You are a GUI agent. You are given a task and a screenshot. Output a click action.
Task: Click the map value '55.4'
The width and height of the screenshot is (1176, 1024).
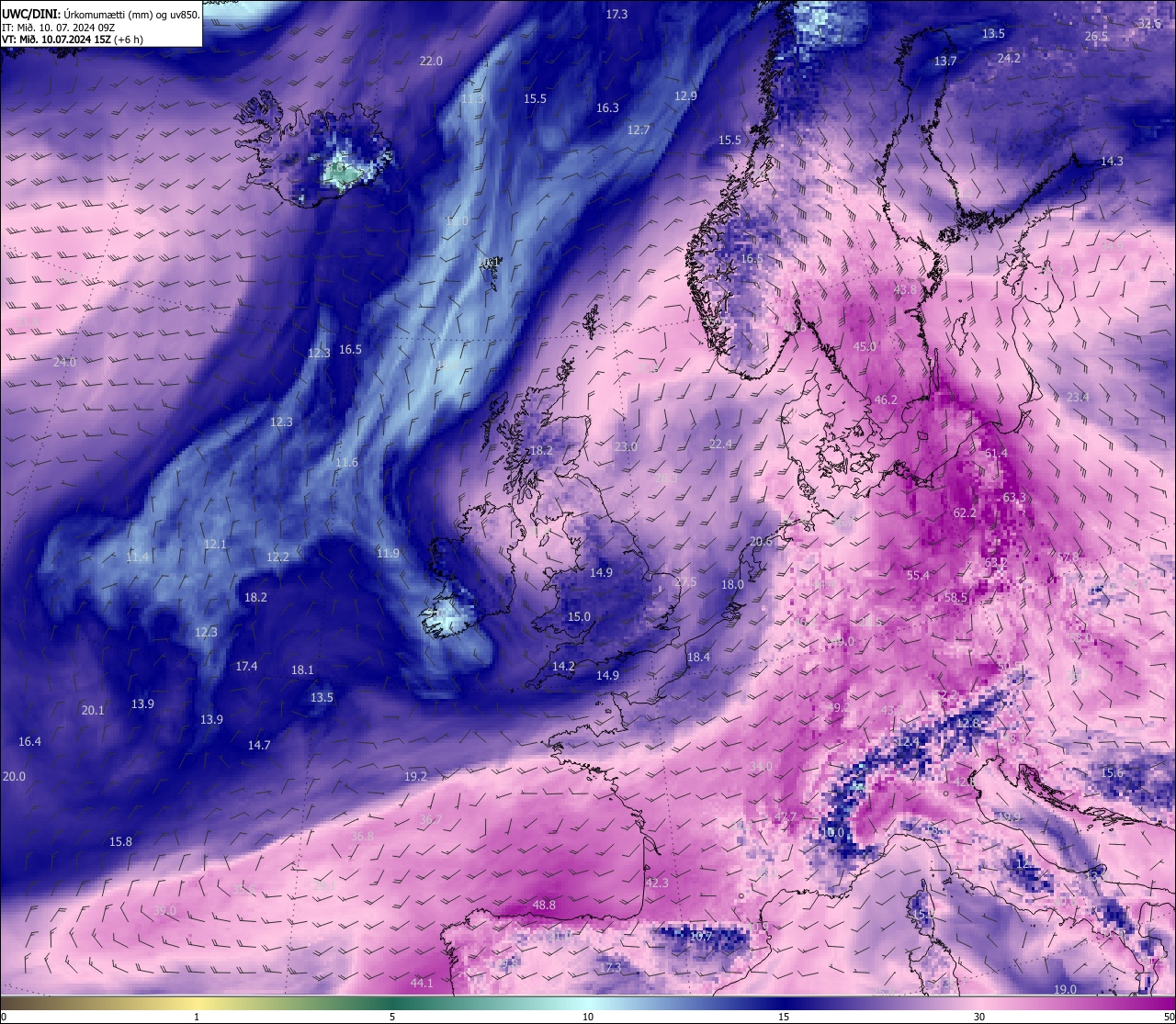pyautogui.click(x=918, y=576)
